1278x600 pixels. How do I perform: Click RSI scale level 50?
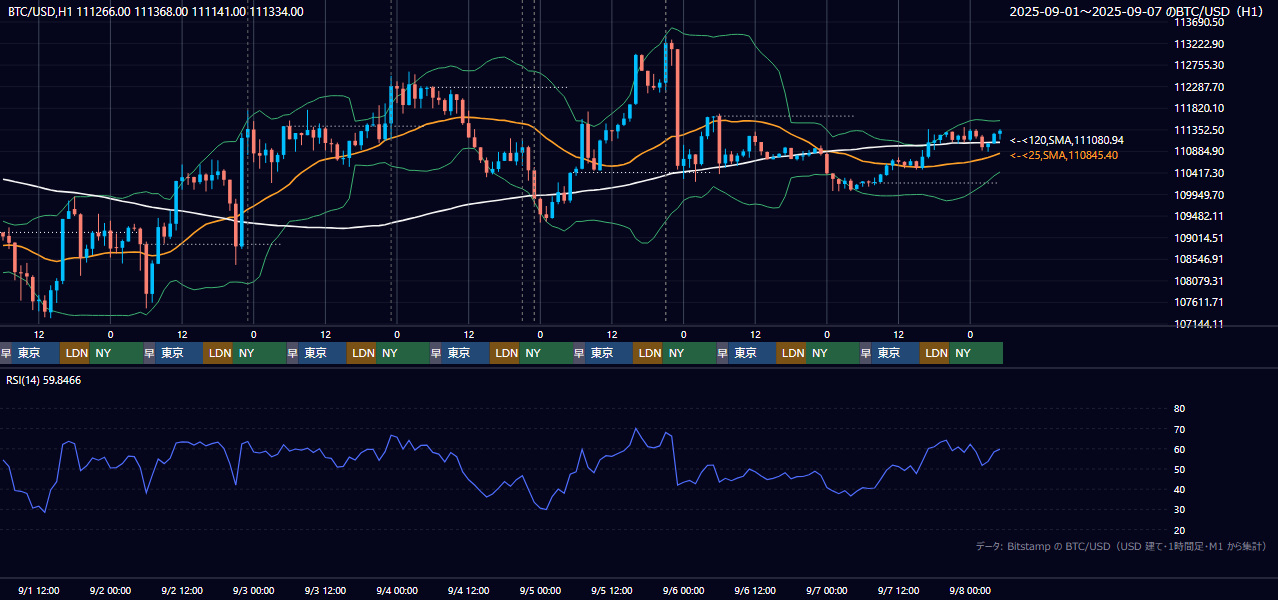pyautogui.click(x=1179, y=469)
